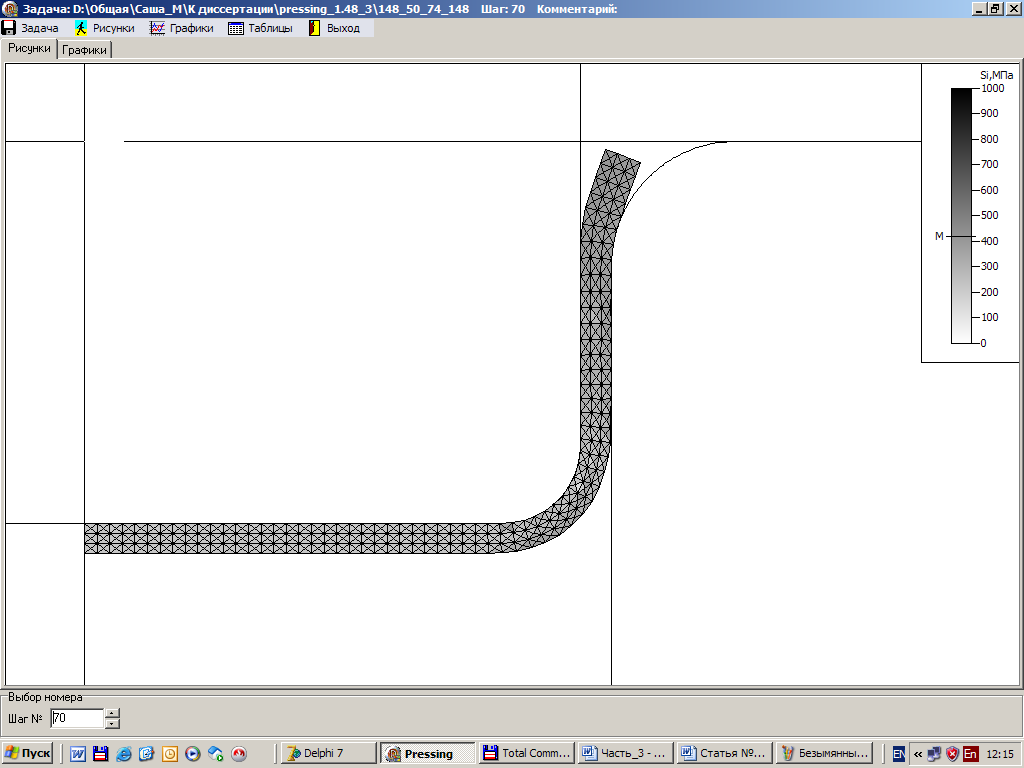Click the EN language indicator in taskbar

(899, 753)
